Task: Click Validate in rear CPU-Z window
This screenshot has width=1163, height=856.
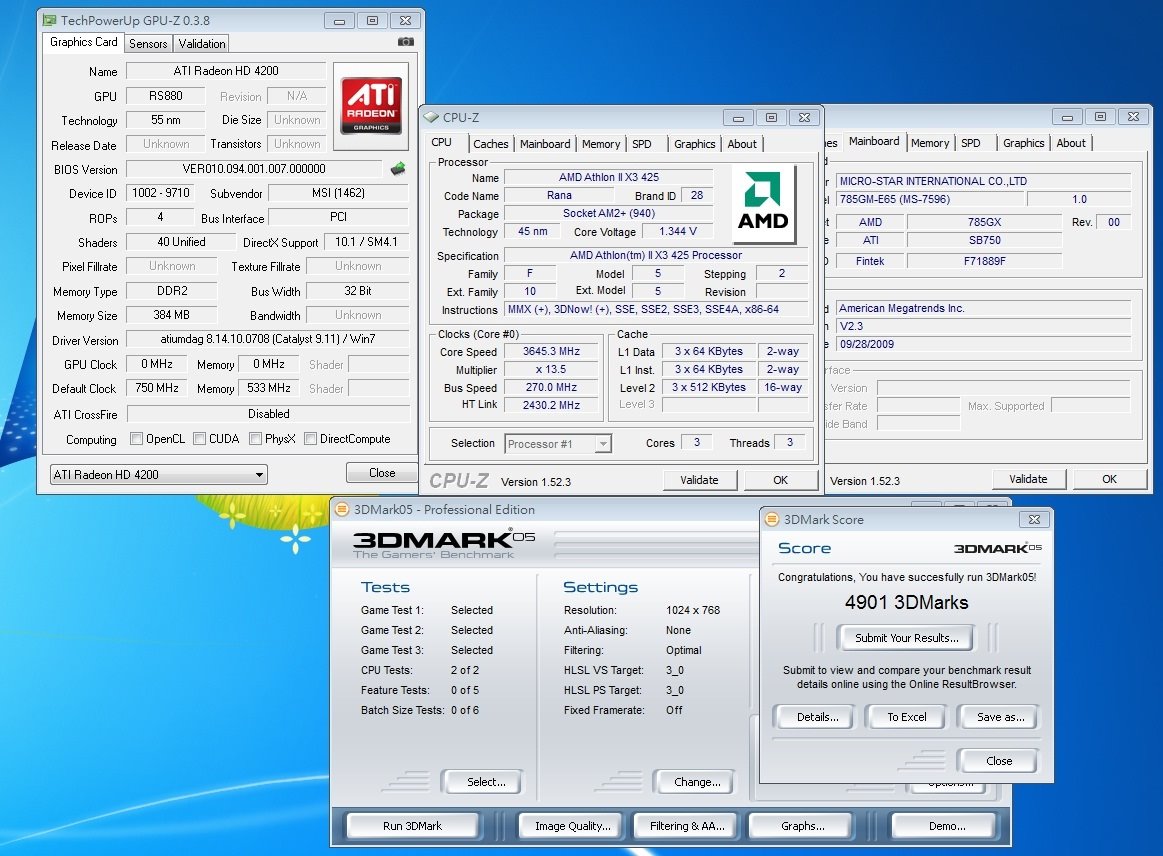Action: [1029, 479]
